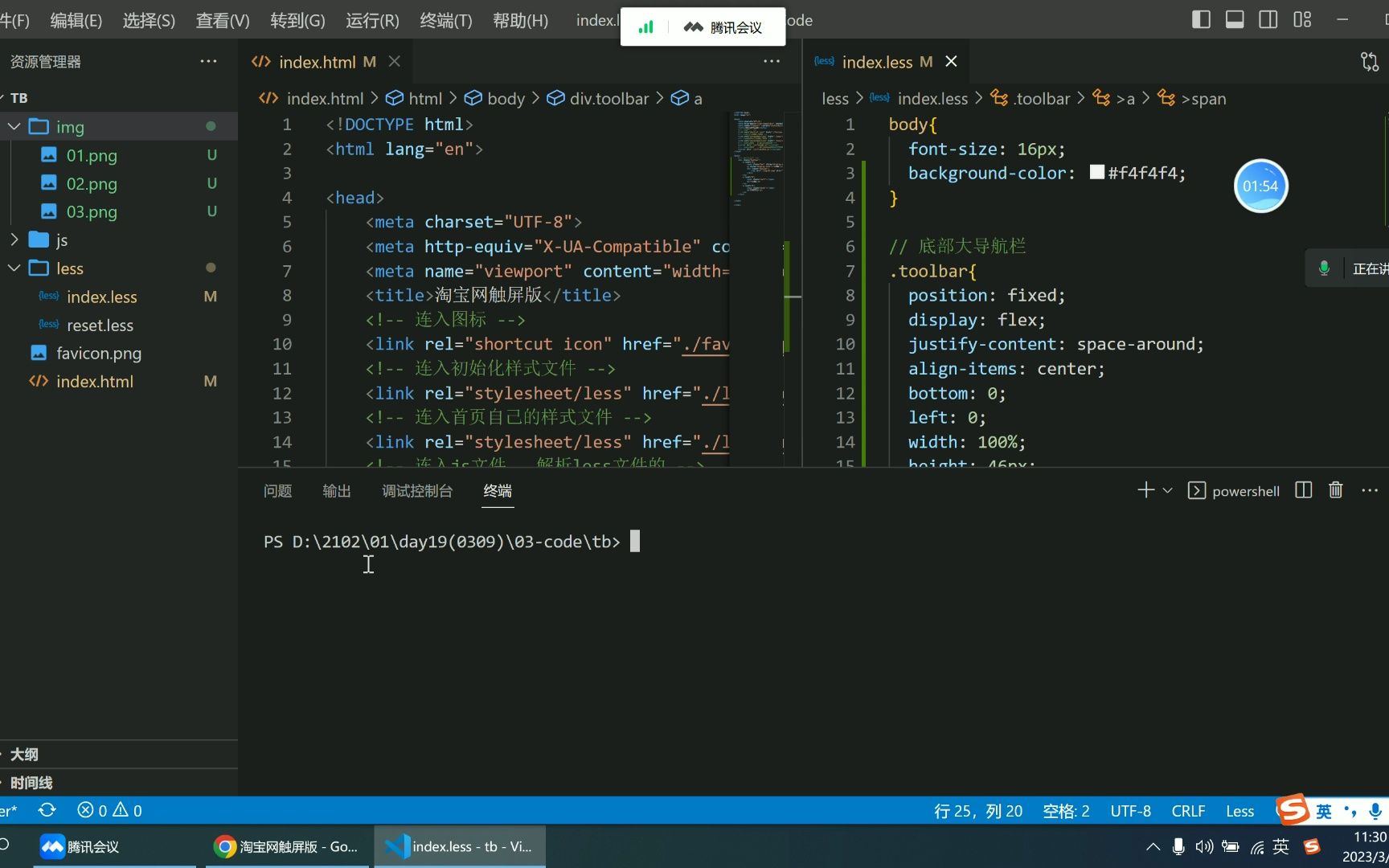Add a new terminal with plus icon

tap(1145, 490)
